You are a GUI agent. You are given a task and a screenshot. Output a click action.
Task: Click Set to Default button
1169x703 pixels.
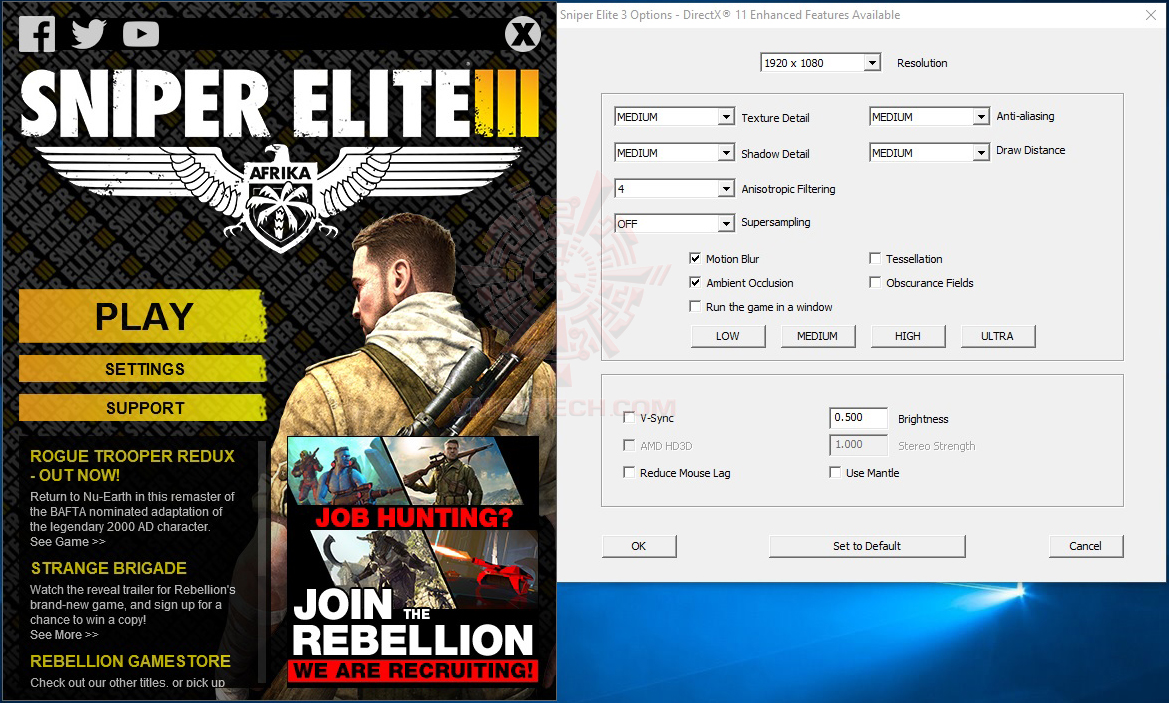point(867,546)
